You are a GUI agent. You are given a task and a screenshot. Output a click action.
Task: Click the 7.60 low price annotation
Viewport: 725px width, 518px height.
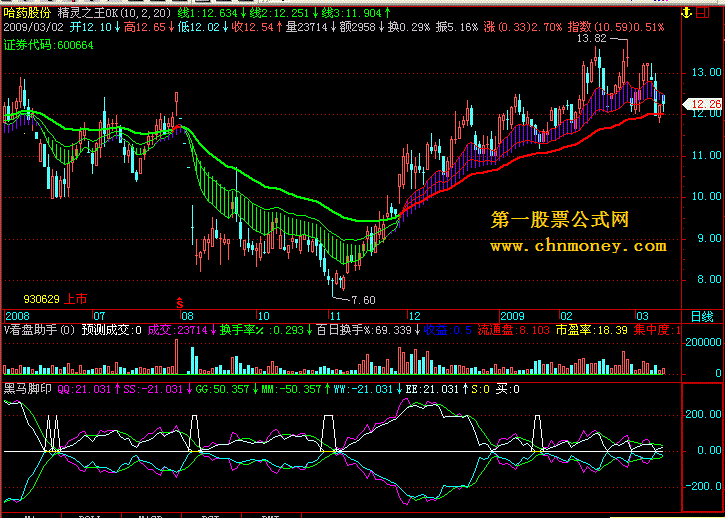coord(363,300)
